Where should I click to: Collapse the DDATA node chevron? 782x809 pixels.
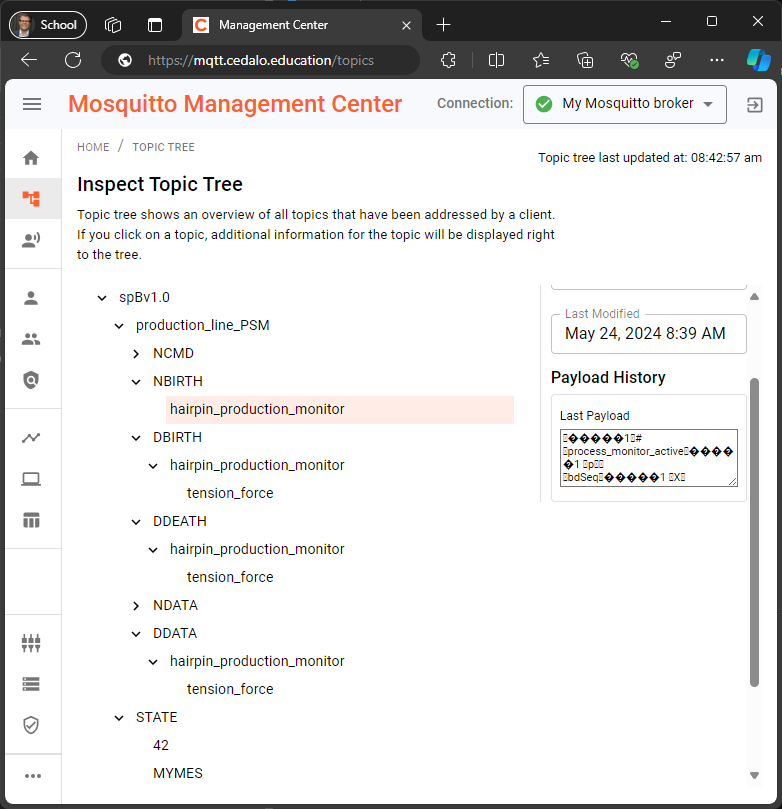136,634
